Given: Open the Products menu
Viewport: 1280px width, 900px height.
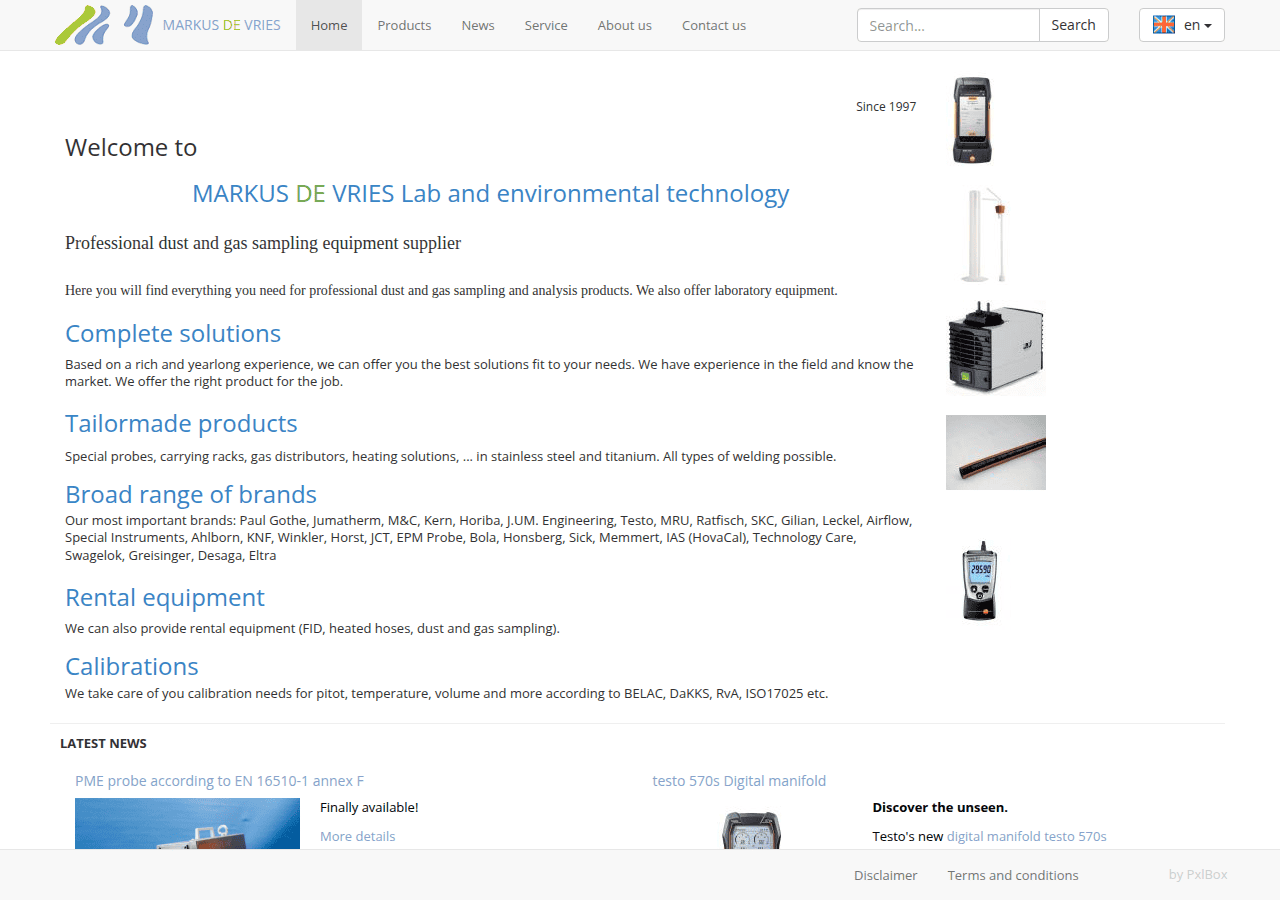Looking at the screenshot, I should coord(404,25).
